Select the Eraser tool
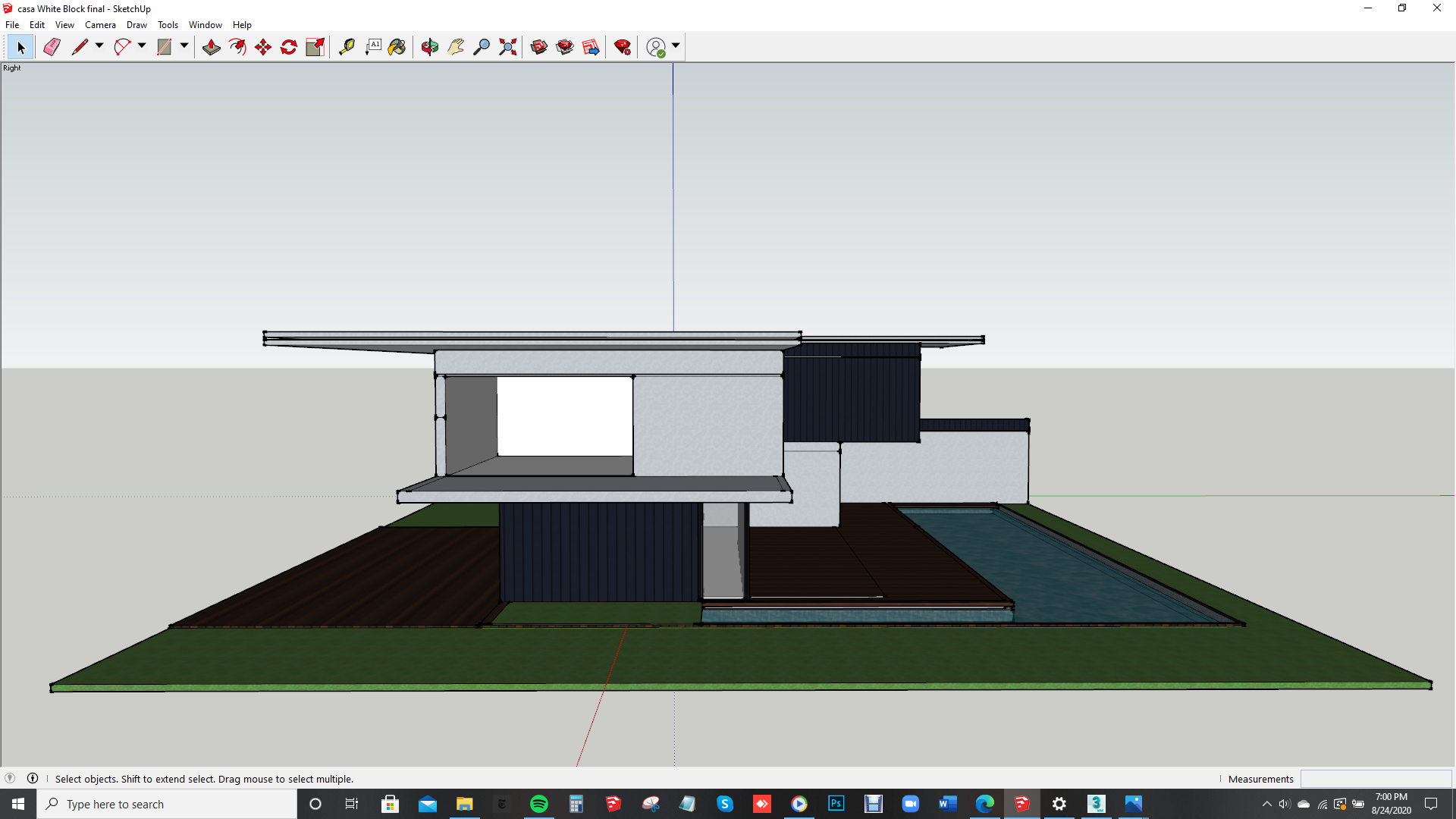The height and width of the screenshot is (819, 1456). coord(52,47)
